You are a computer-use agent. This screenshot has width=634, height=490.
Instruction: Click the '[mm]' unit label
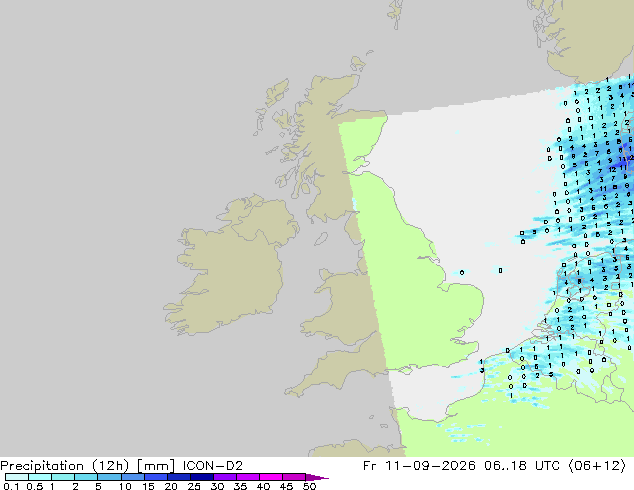tap(156, 466)
